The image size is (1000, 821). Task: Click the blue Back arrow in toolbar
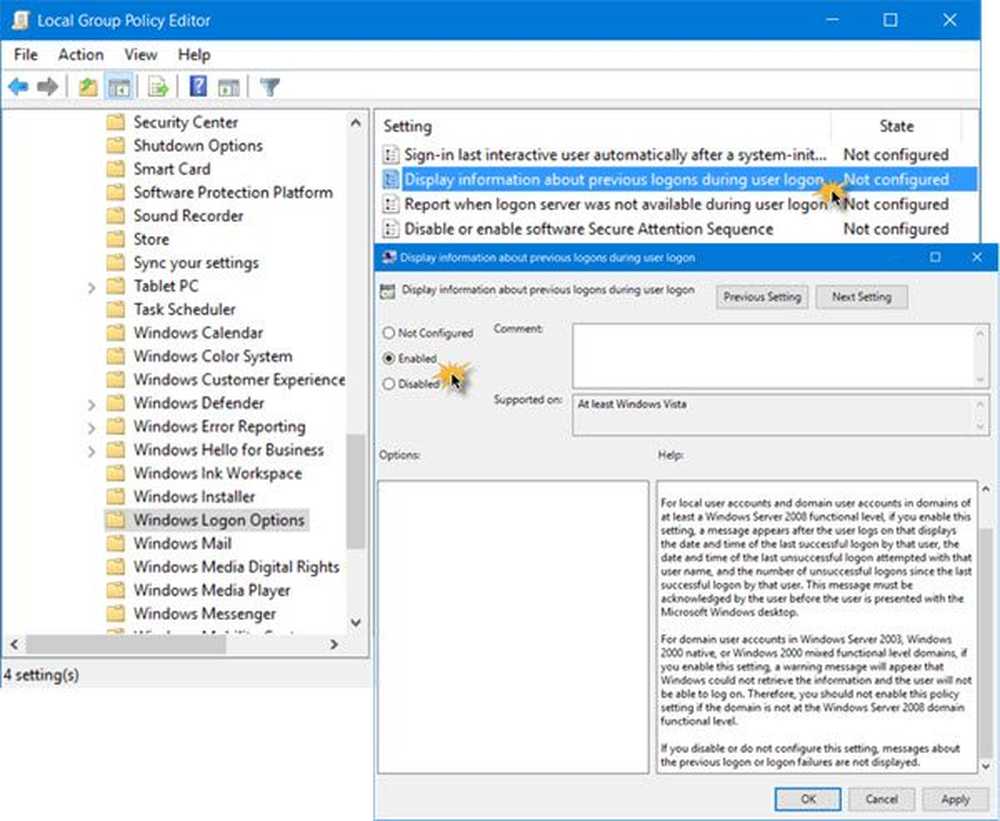[x=18, y=88]
